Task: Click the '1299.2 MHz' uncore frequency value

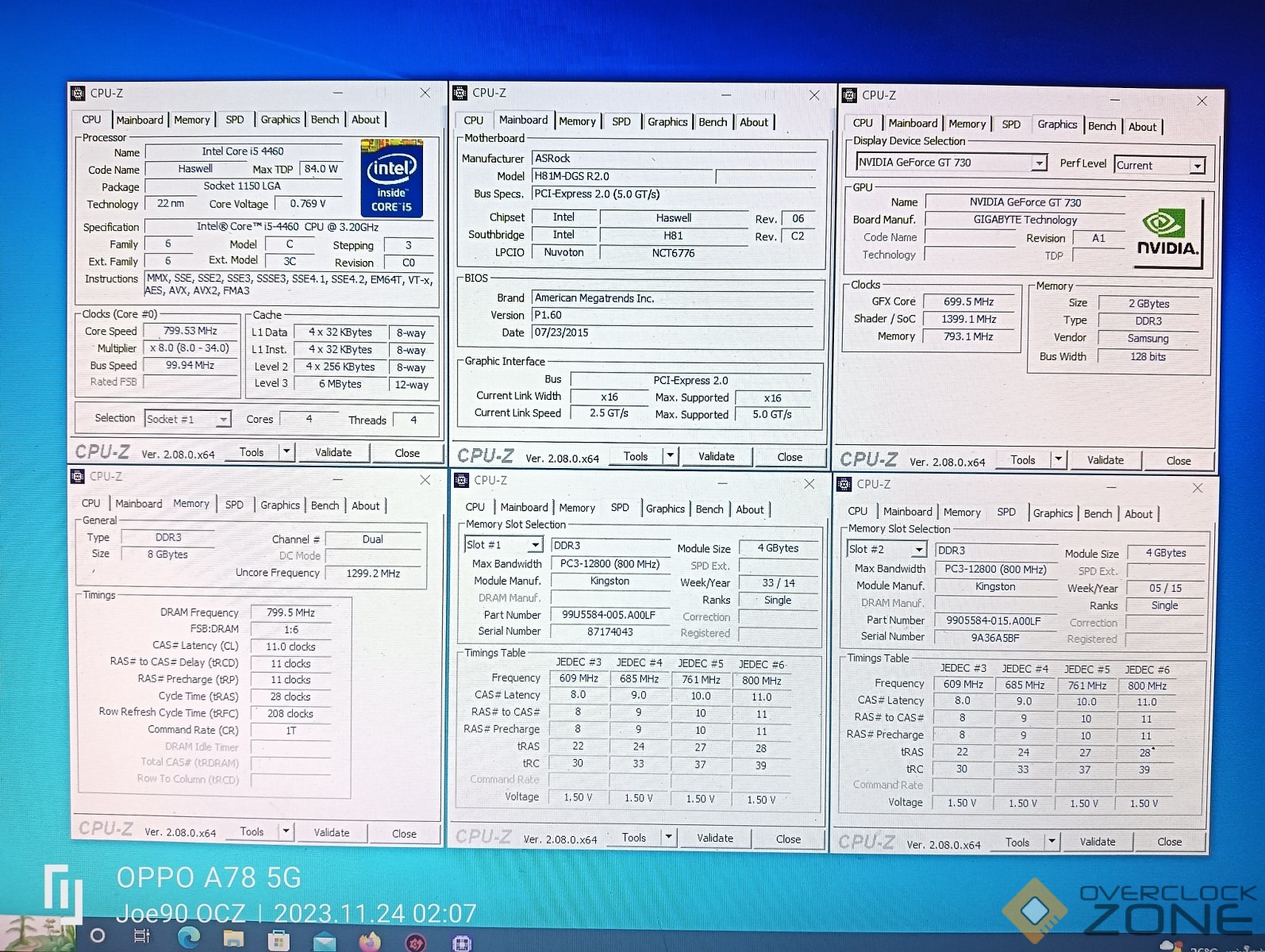Action: coord(373,573)
